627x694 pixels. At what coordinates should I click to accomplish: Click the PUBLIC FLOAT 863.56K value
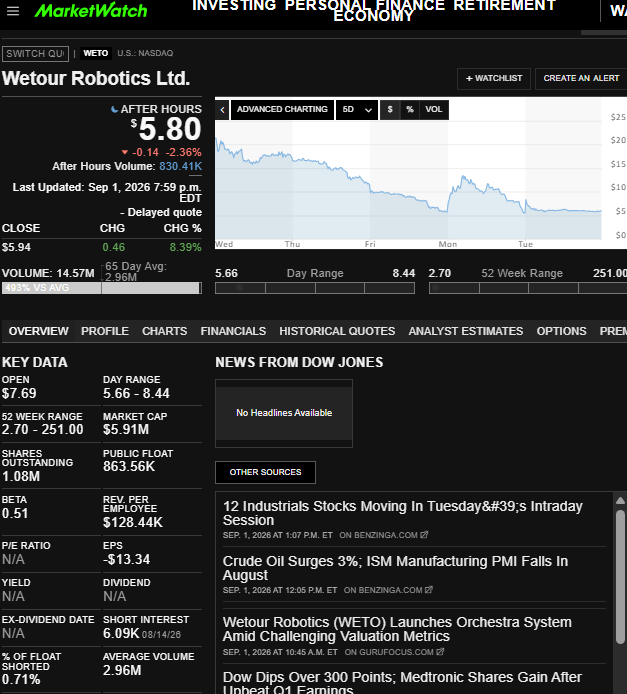[129, 467]
